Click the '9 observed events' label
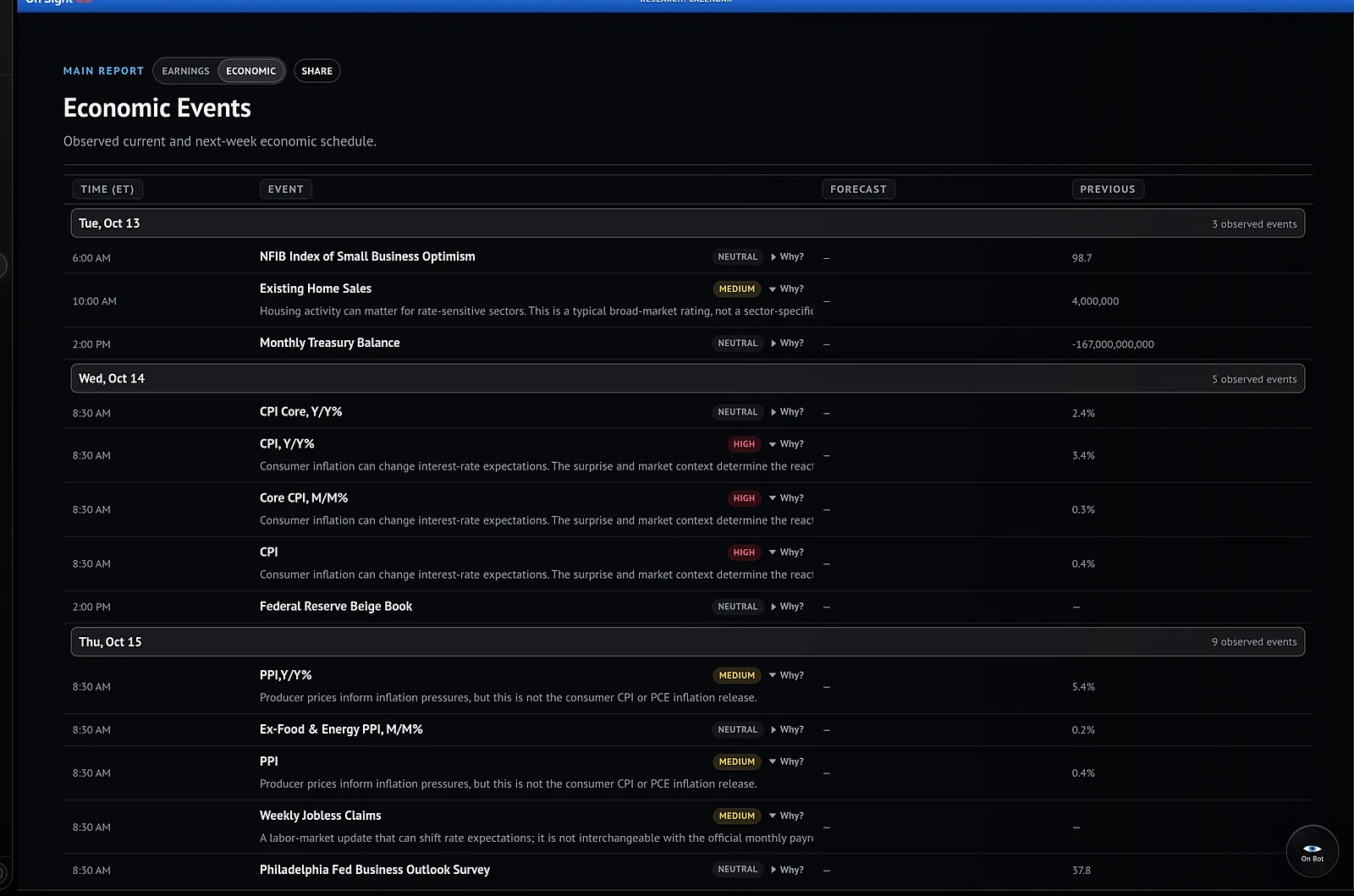The height and width of the screenshot is (896, 1354). click(1254, 642)
